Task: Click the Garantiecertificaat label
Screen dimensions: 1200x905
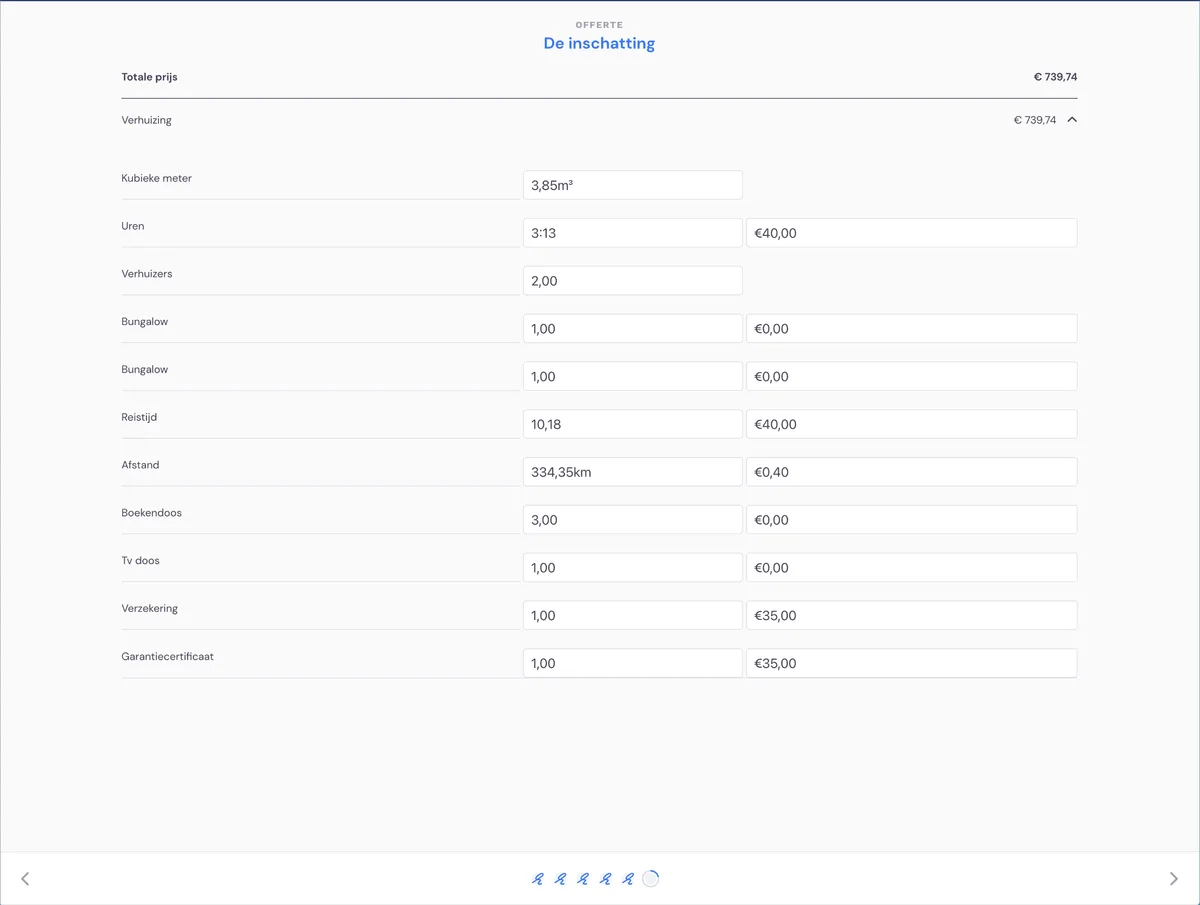Action: tap(168, 657)
